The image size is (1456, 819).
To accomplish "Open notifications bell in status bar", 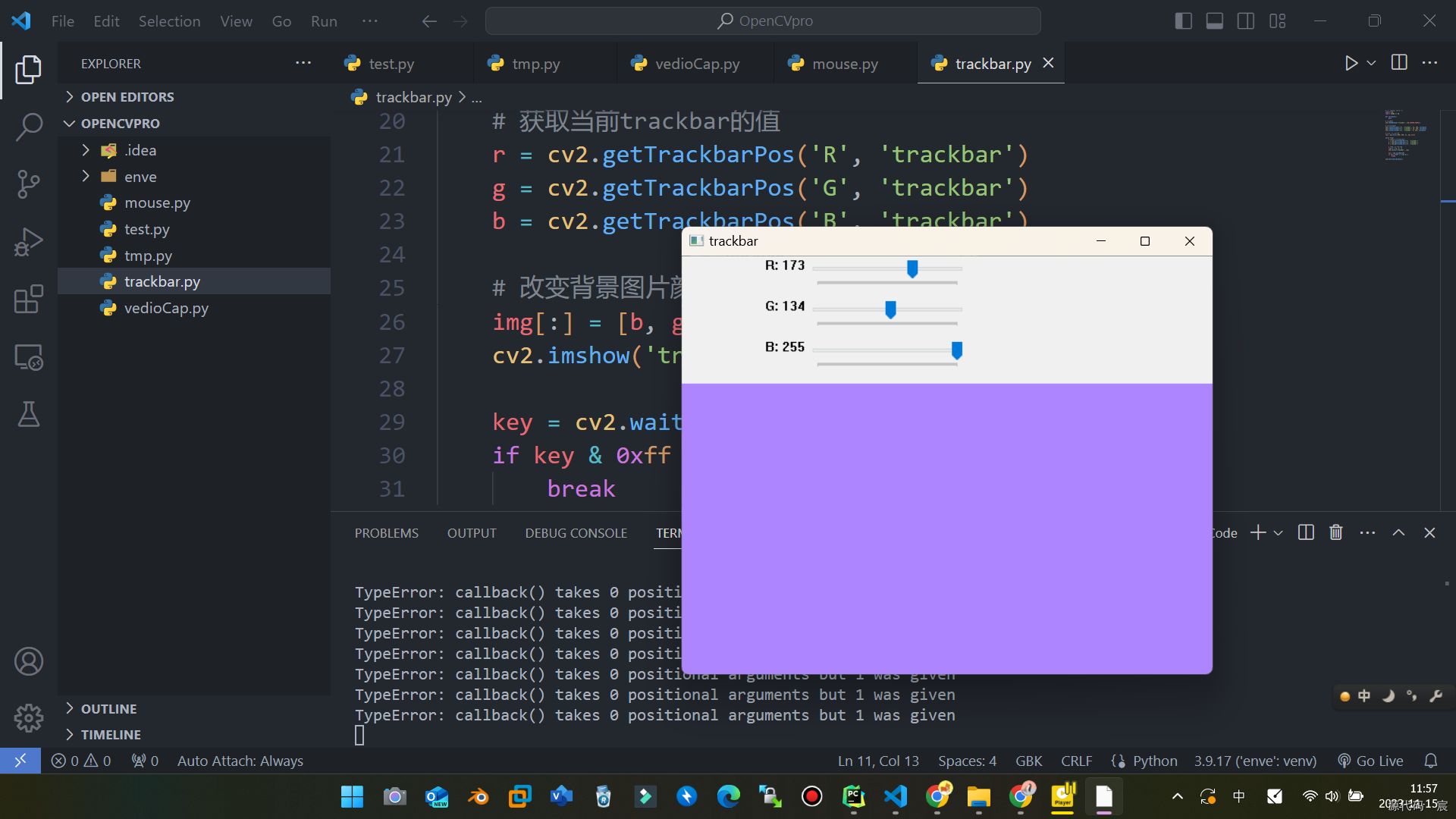I will pyautogui.click(x=1431, y=761).
